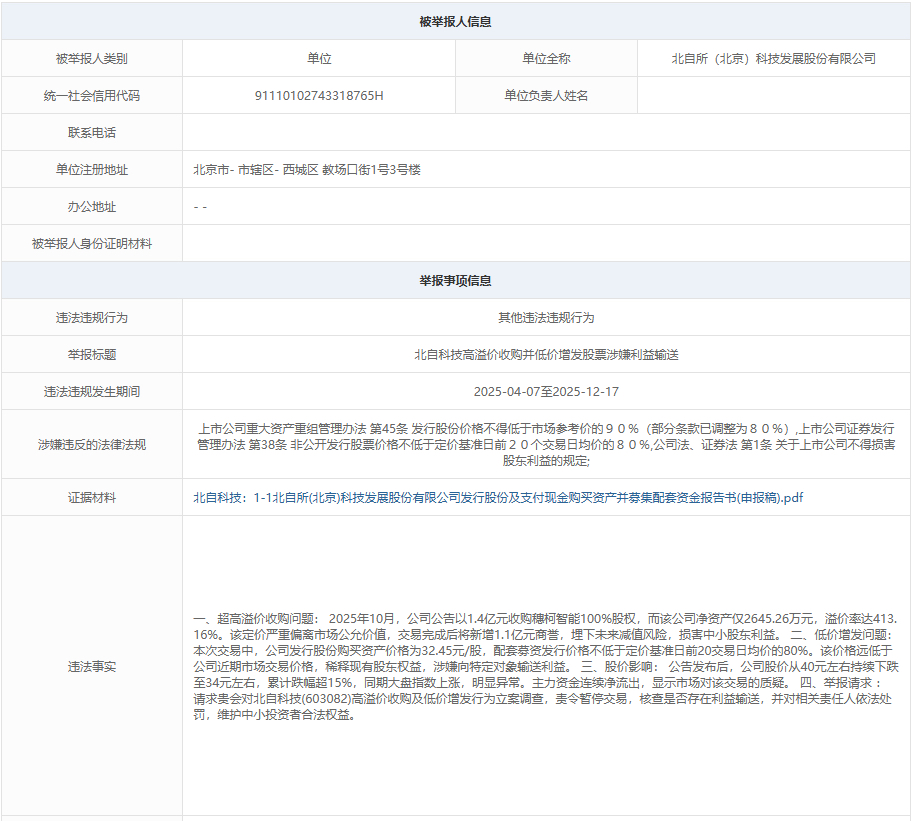Open the 北自科技 PDF evidence file link
This screenshot has width=912, height=821.
coord(498,498)
